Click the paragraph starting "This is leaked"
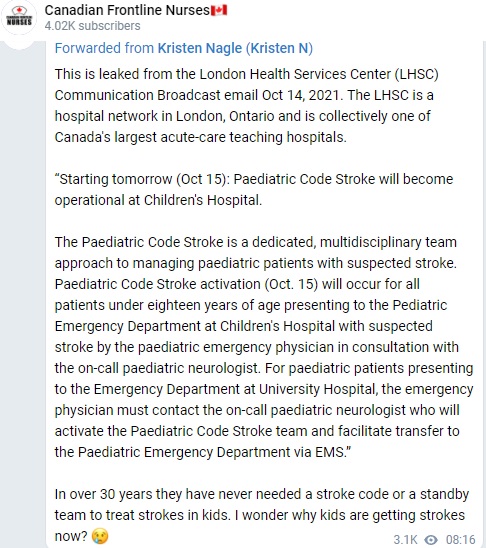Screen dimensions: 486x548 tap(246, 106)
